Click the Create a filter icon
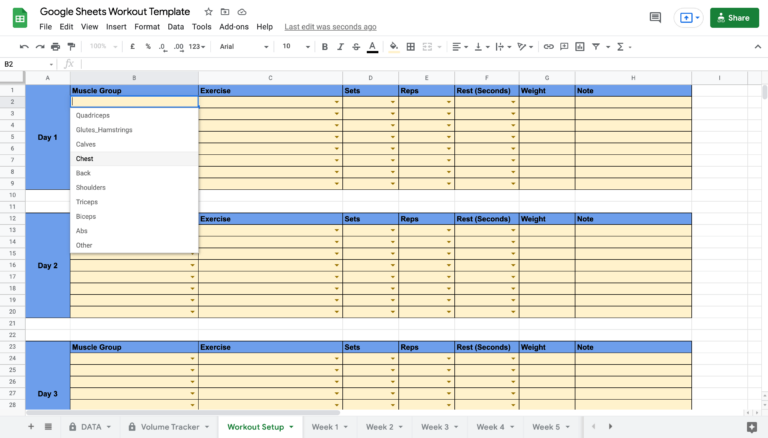This screenshot has height=438, width=768. [596, 47]
